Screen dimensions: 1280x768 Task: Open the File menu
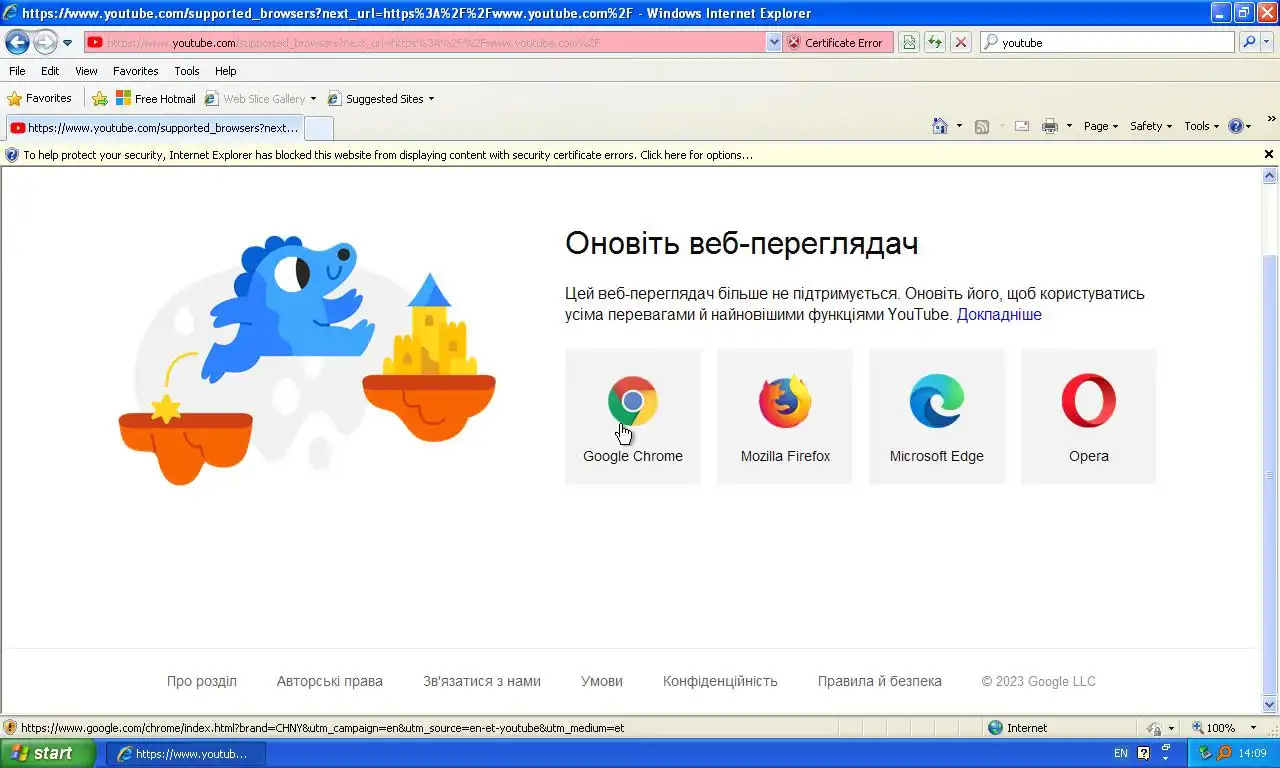pyautogui.click(x=17, y=71)
